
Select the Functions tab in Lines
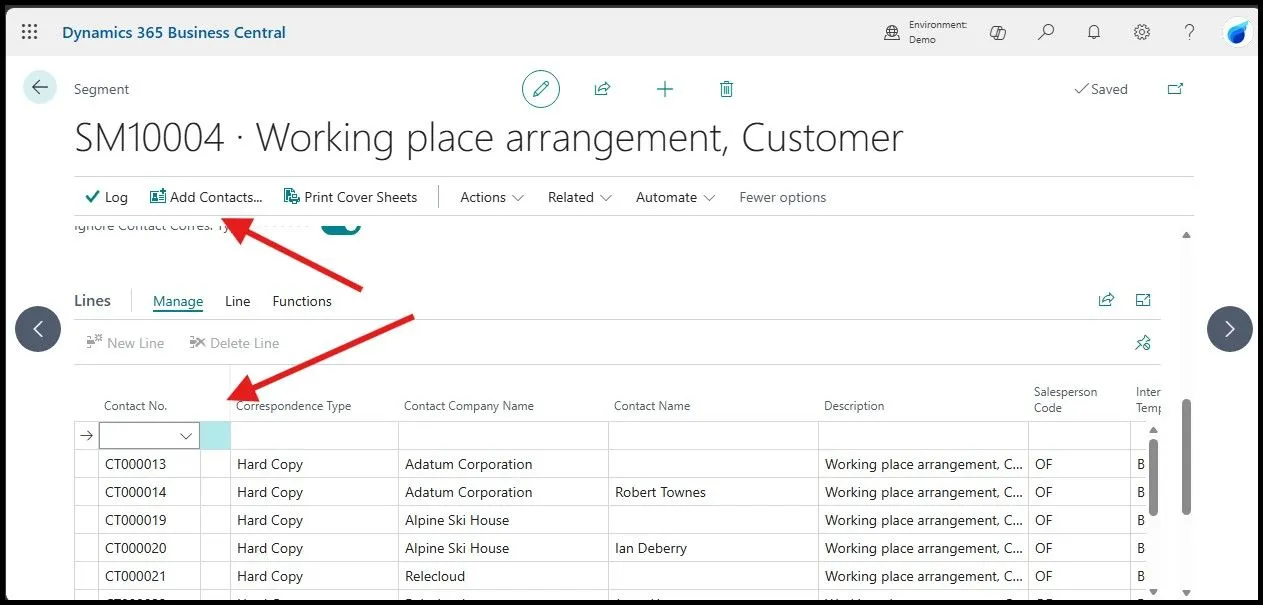coord(302,301)
